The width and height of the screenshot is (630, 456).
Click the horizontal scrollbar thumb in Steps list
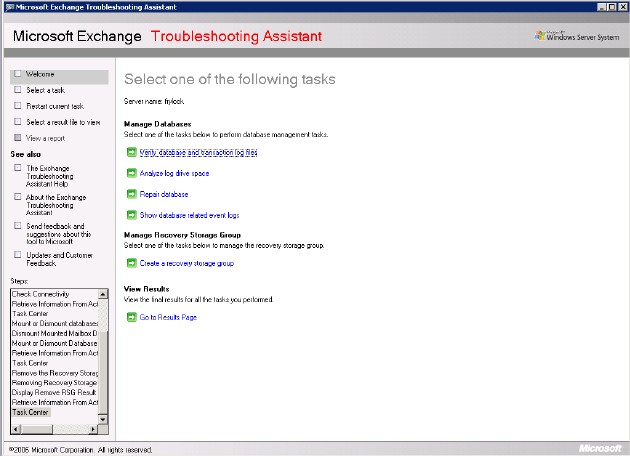(37, 429)
